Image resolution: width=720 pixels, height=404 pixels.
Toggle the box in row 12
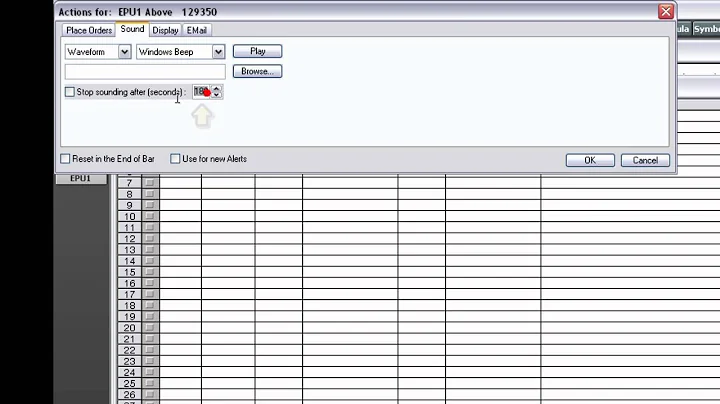[x=150, y=238]
